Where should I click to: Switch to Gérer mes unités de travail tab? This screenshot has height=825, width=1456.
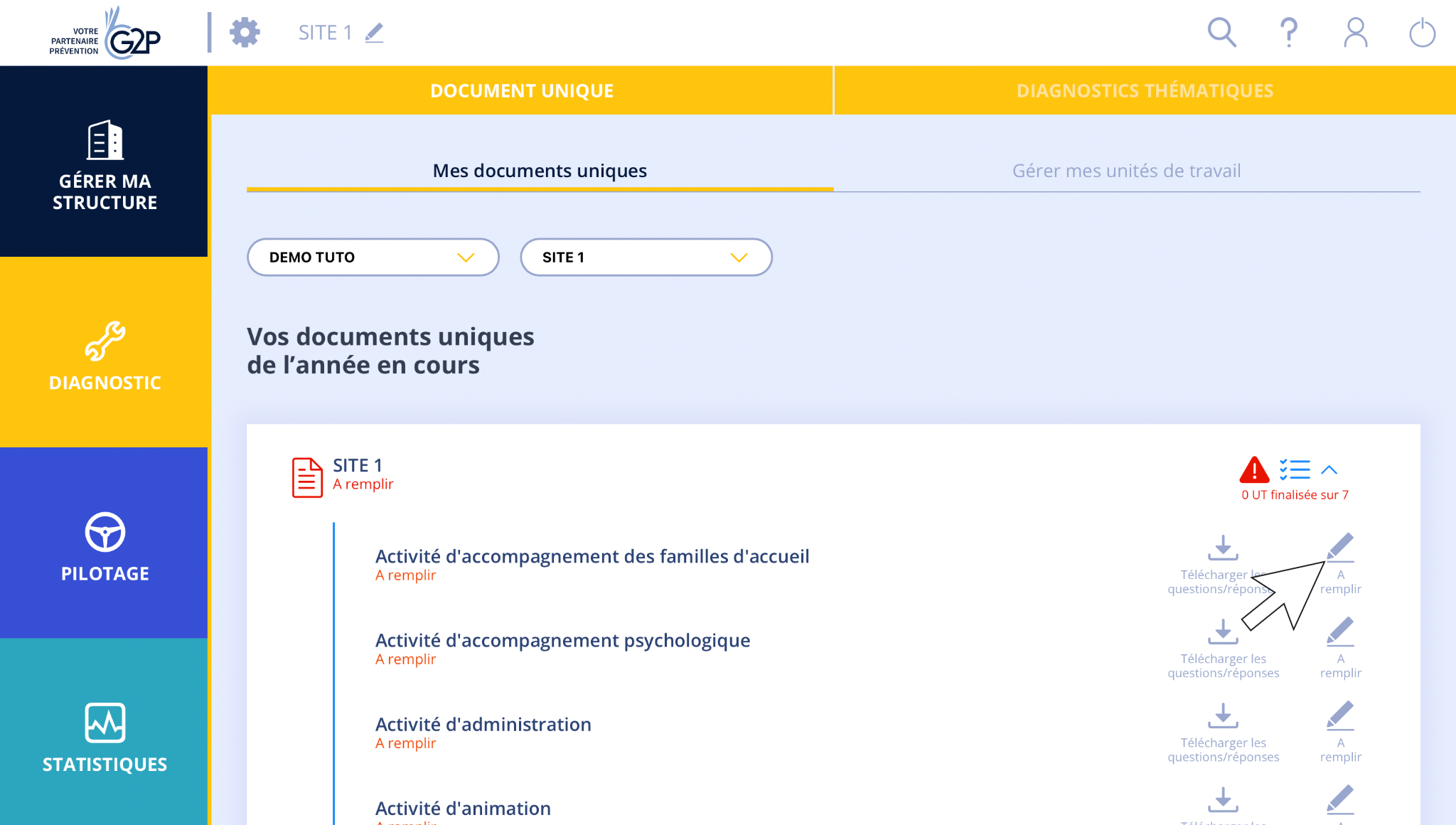pos(1126,171)
